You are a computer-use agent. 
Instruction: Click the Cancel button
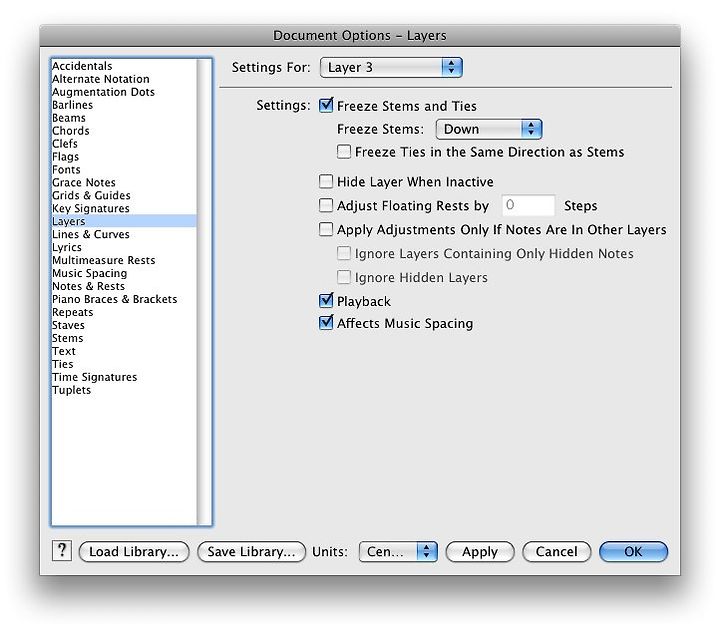(x=557, y=551)
